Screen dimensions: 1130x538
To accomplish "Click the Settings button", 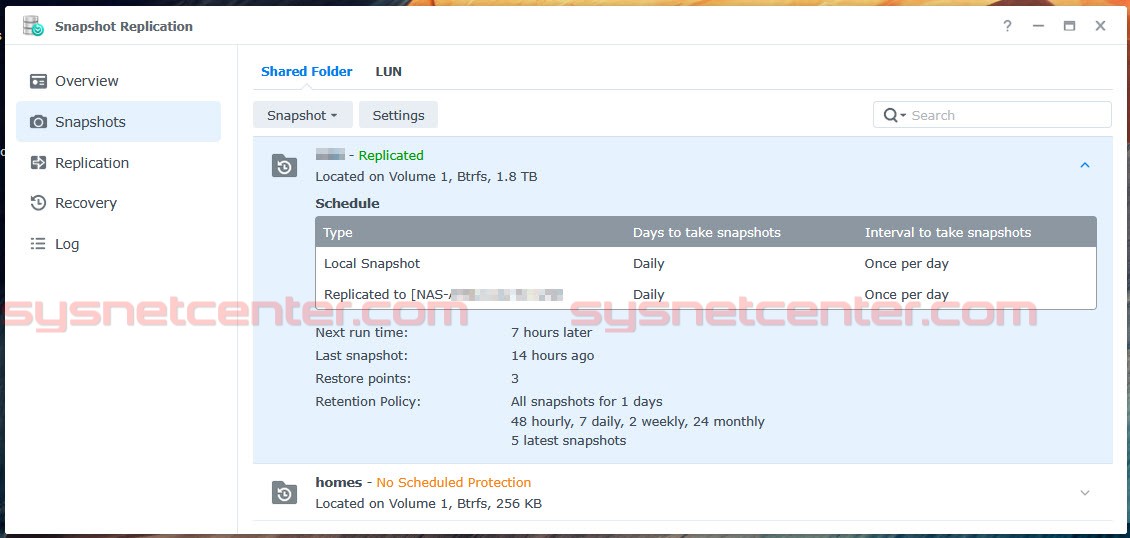I will tap(398, 115).
